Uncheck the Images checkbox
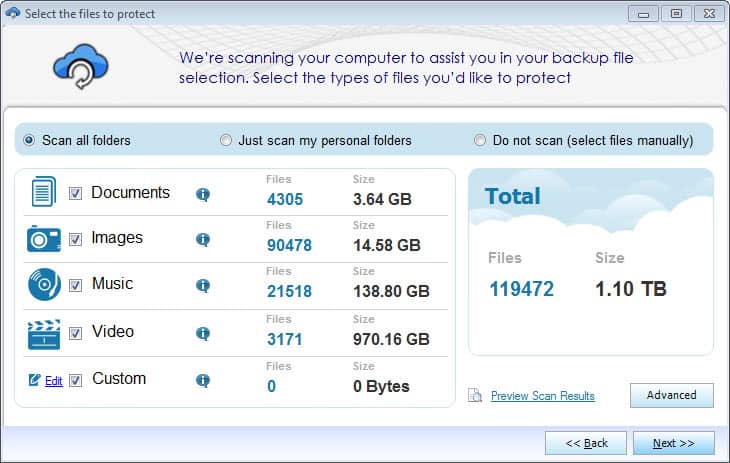 75,239
